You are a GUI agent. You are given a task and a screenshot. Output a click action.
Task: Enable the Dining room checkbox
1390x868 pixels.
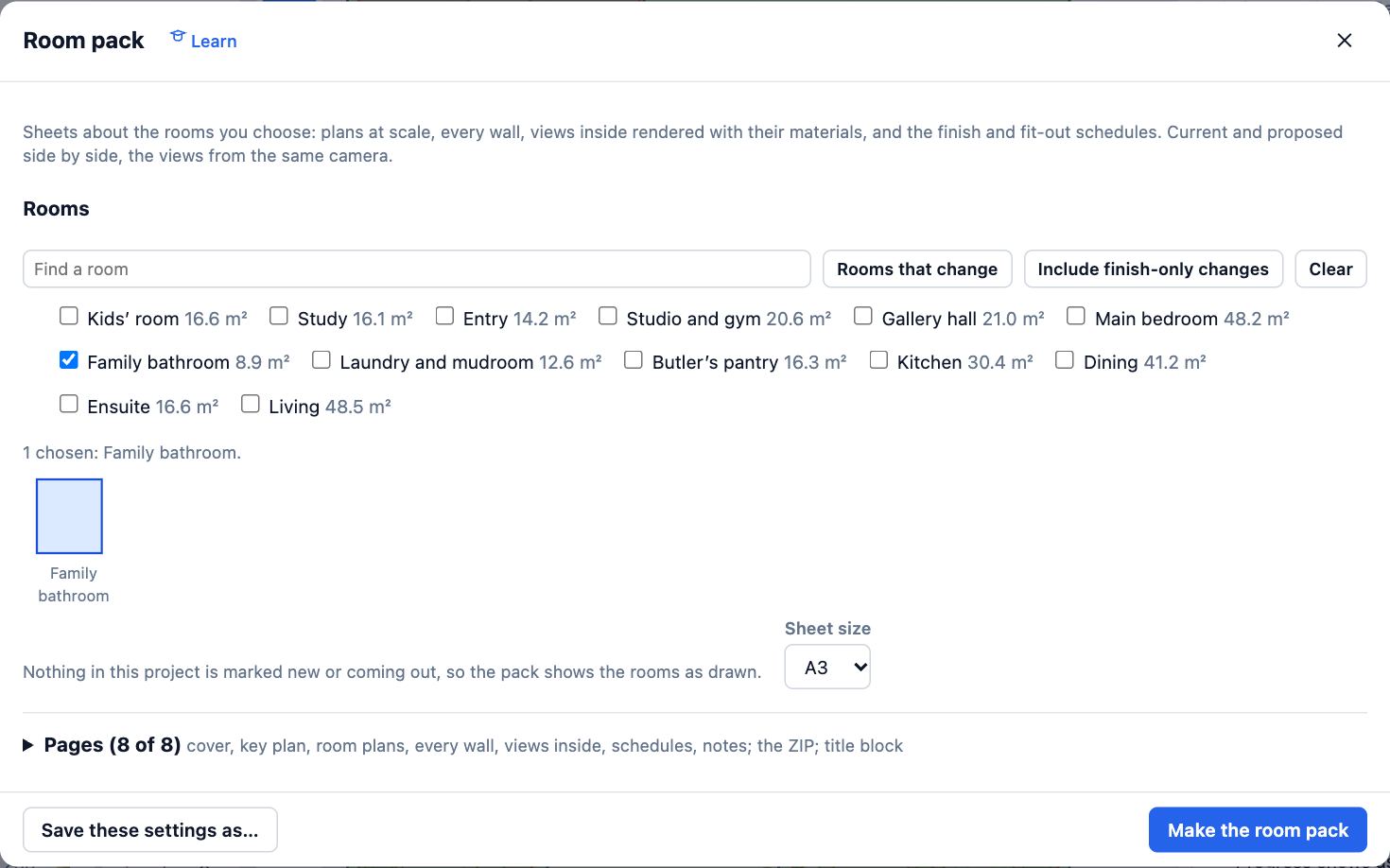point(1065,360)
